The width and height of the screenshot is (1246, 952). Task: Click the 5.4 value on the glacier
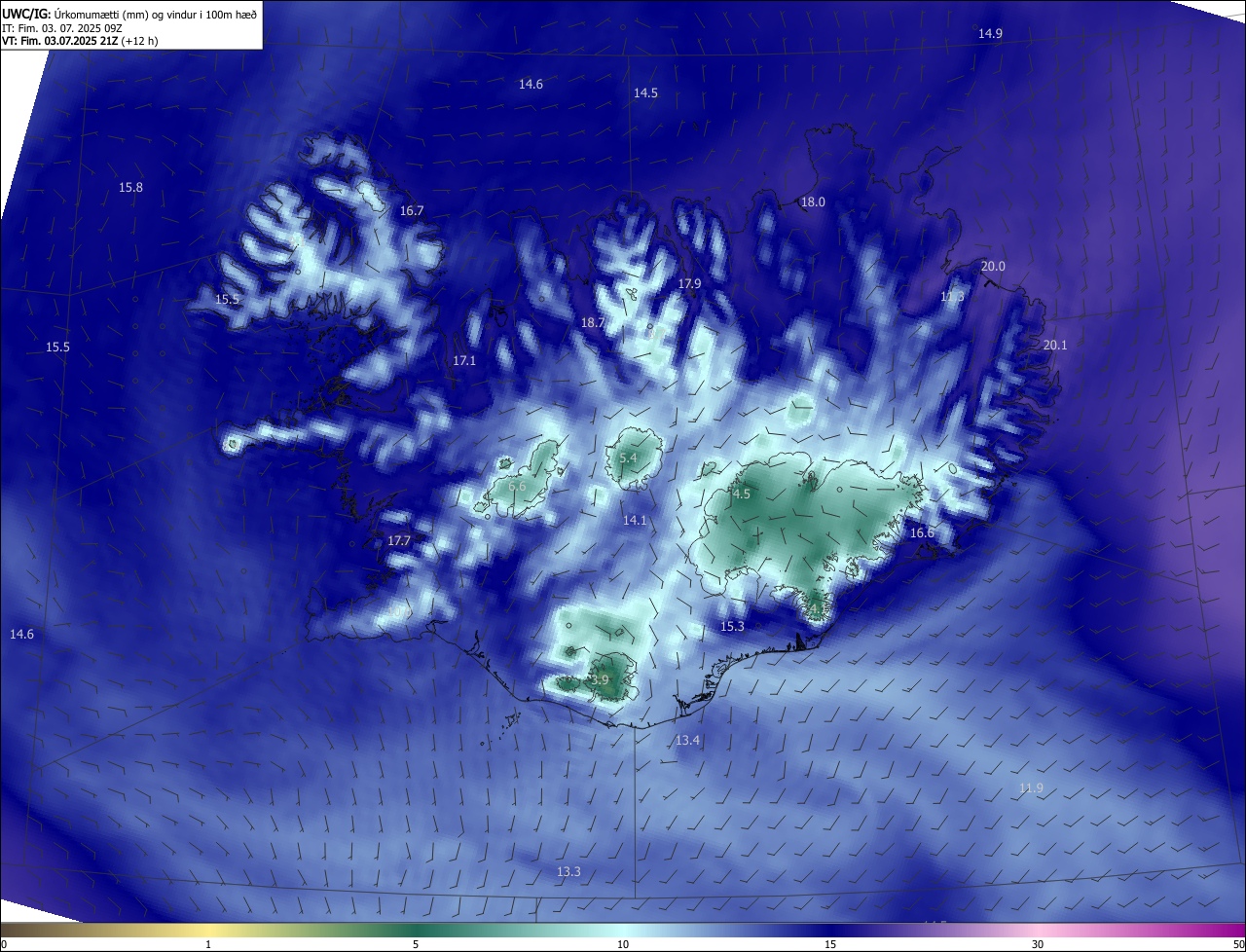pos(628,458)
